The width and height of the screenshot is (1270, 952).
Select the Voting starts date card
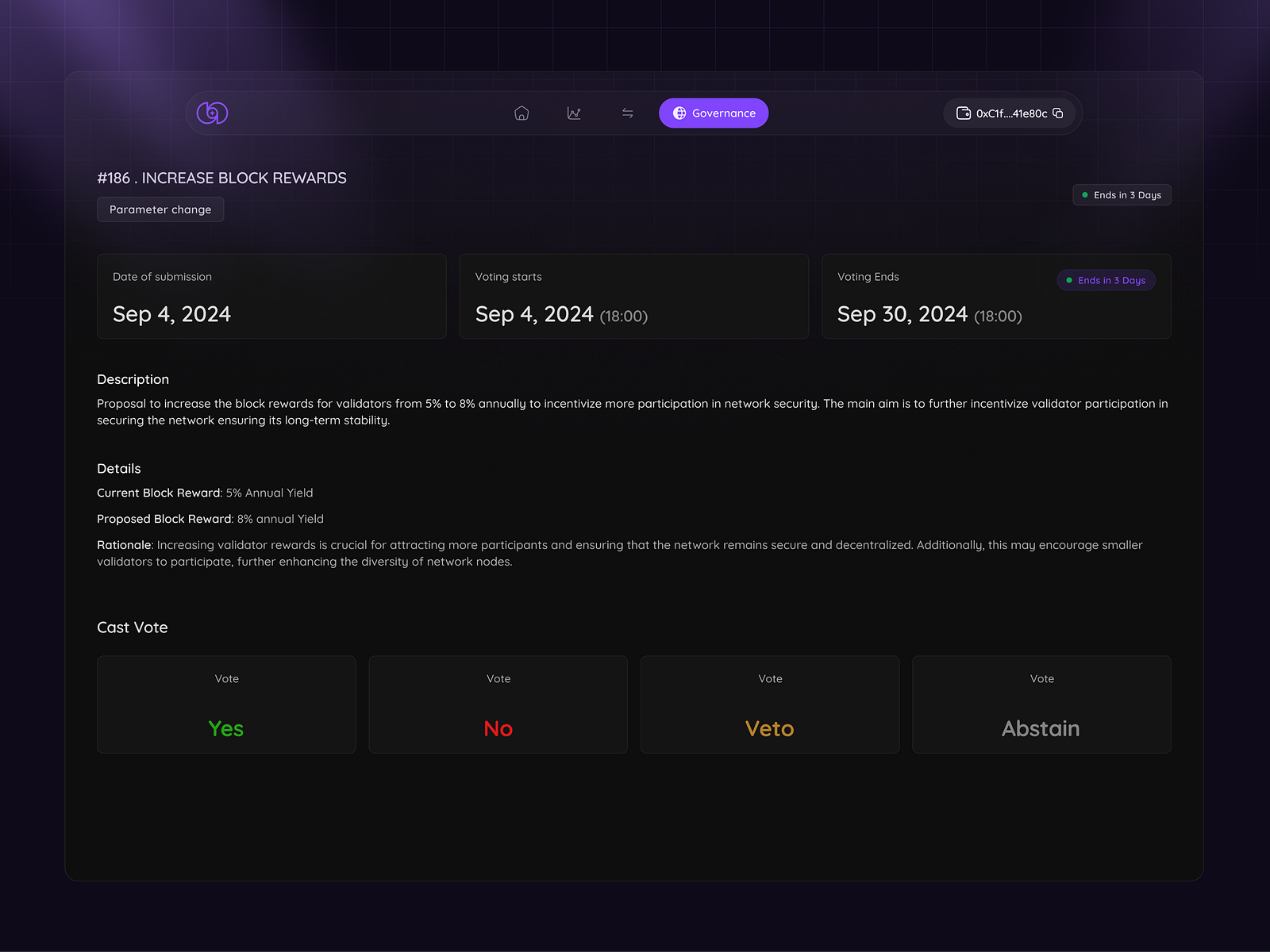633,296
